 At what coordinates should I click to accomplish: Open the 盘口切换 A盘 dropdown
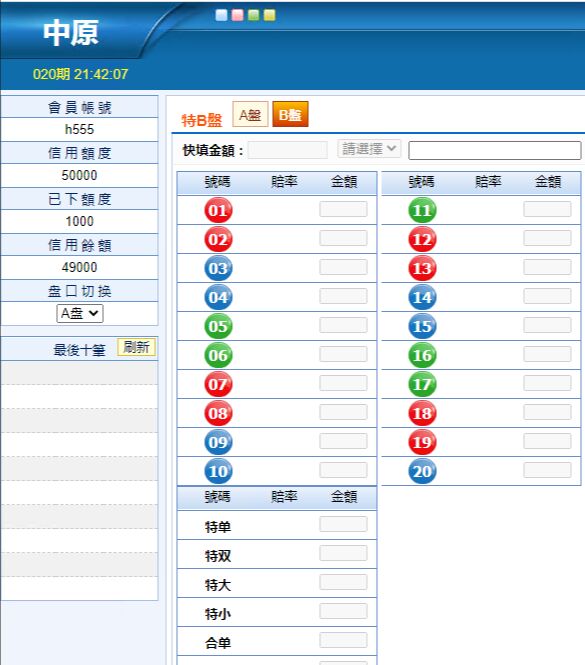80,313
